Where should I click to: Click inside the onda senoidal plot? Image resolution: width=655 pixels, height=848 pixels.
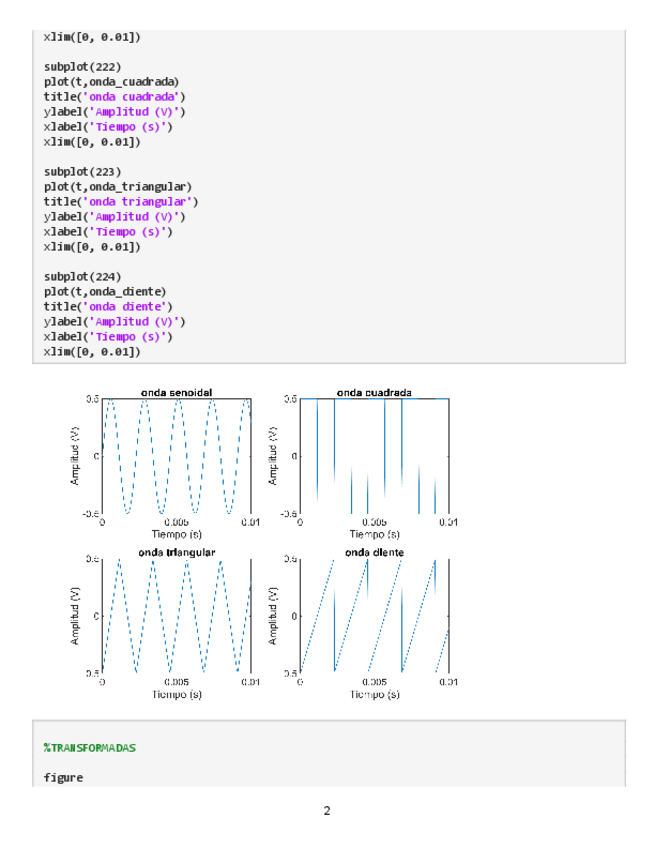point(176,455)
